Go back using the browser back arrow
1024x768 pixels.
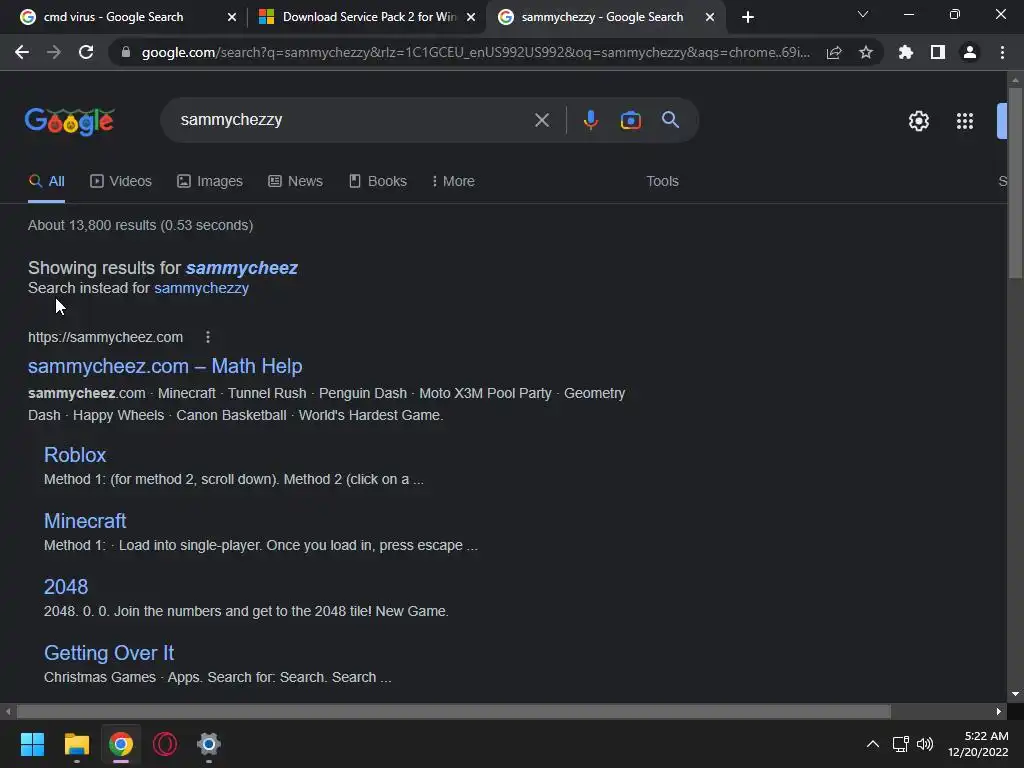pyautogui.click(x=22, y=52)
